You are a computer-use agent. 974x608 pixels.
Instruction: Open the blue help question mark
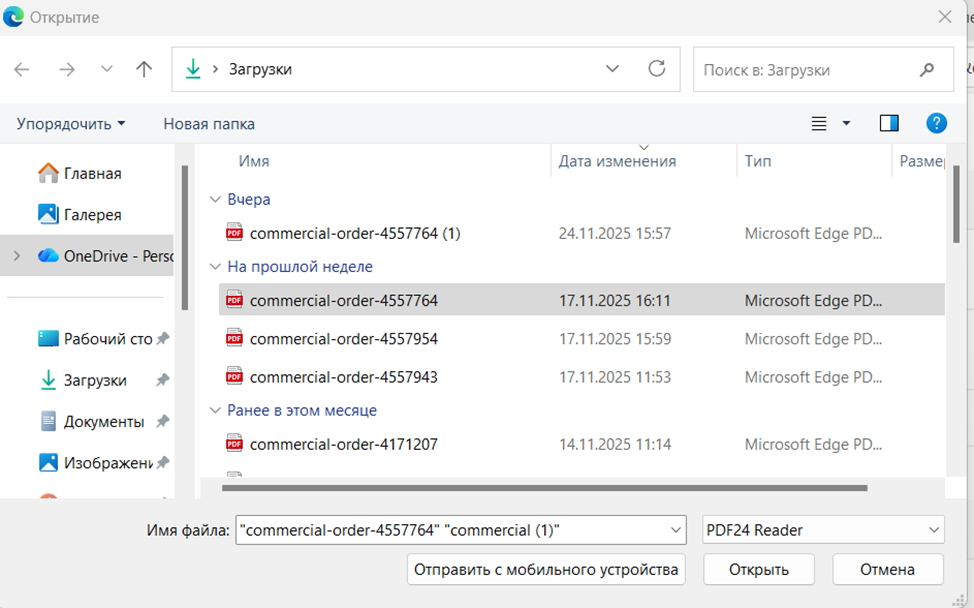click(x=936, y=123)
